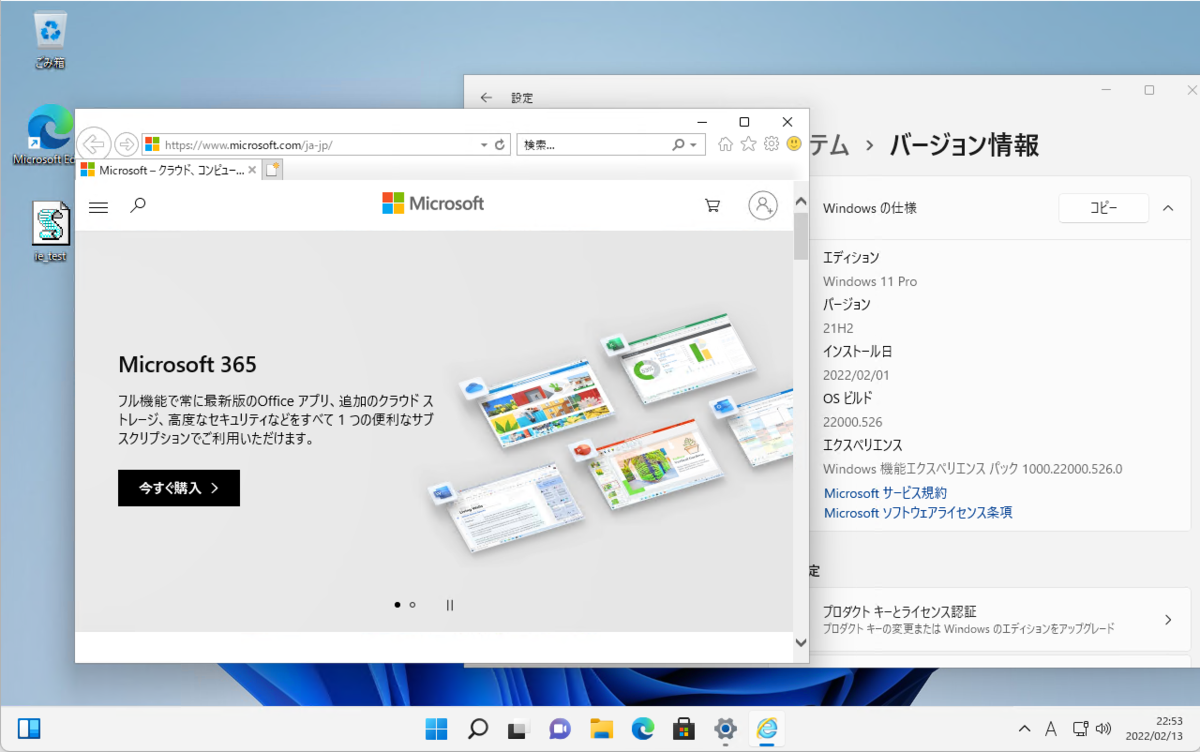Open IE favorites star icon
Viewport: 1200px width, 752px height.
tap(748, 144)
